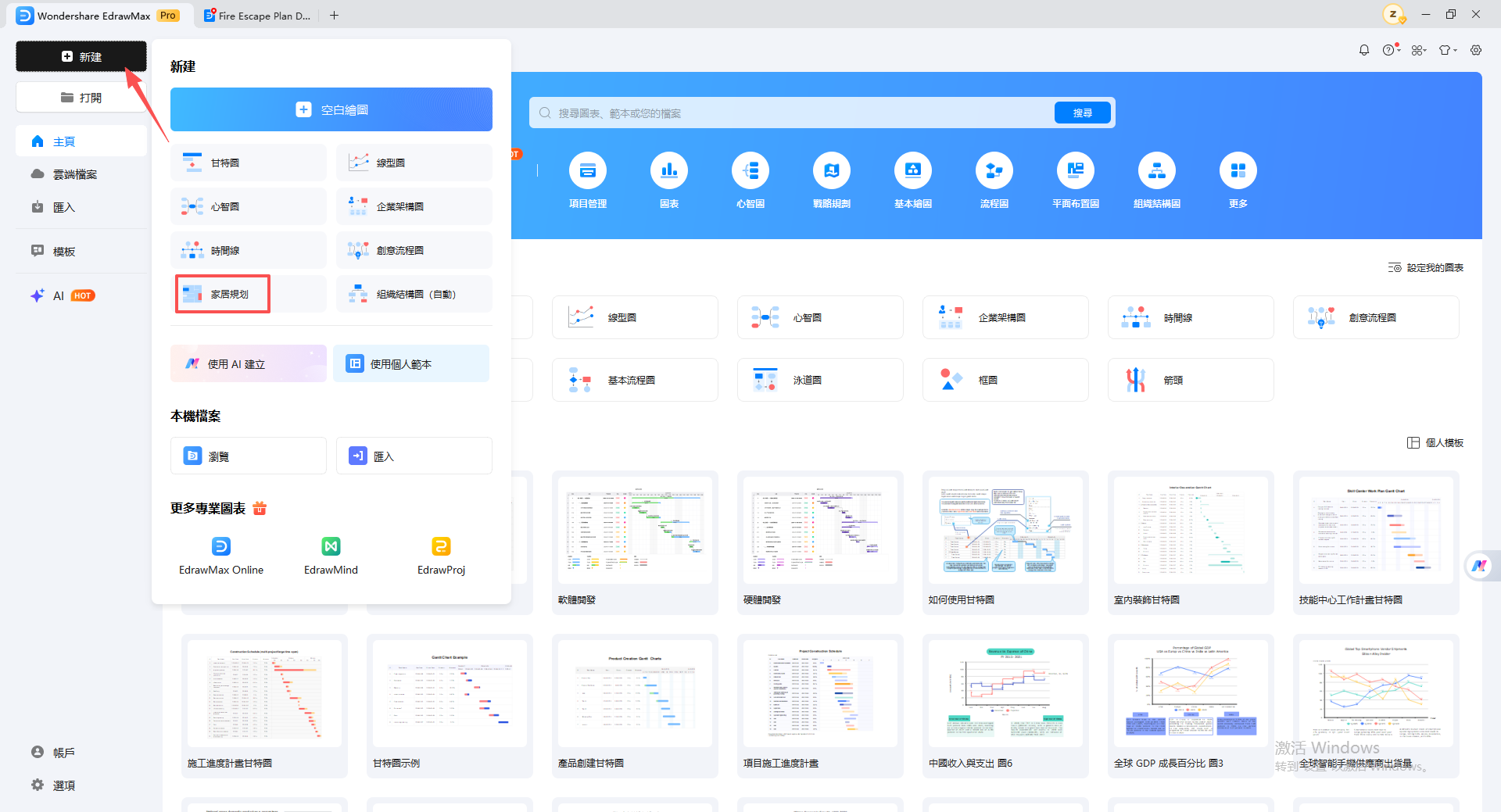Click the 打開 (Open) button
Image resolution: width=1501 pixels, height=812 pixels.
[x=81, y=98]
